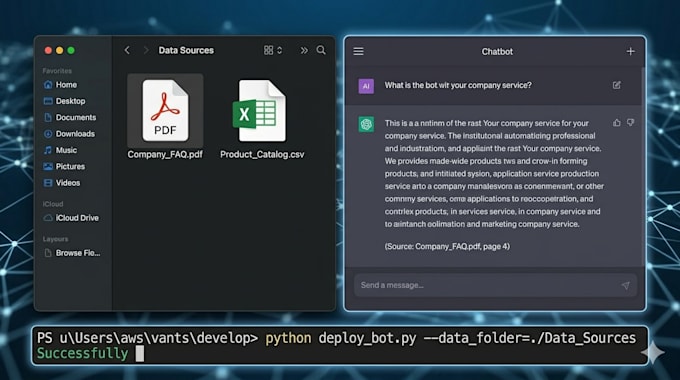Start a new chat with plus icon
Viewport: 680px width, 380px height.
click(x=631, y=52)
